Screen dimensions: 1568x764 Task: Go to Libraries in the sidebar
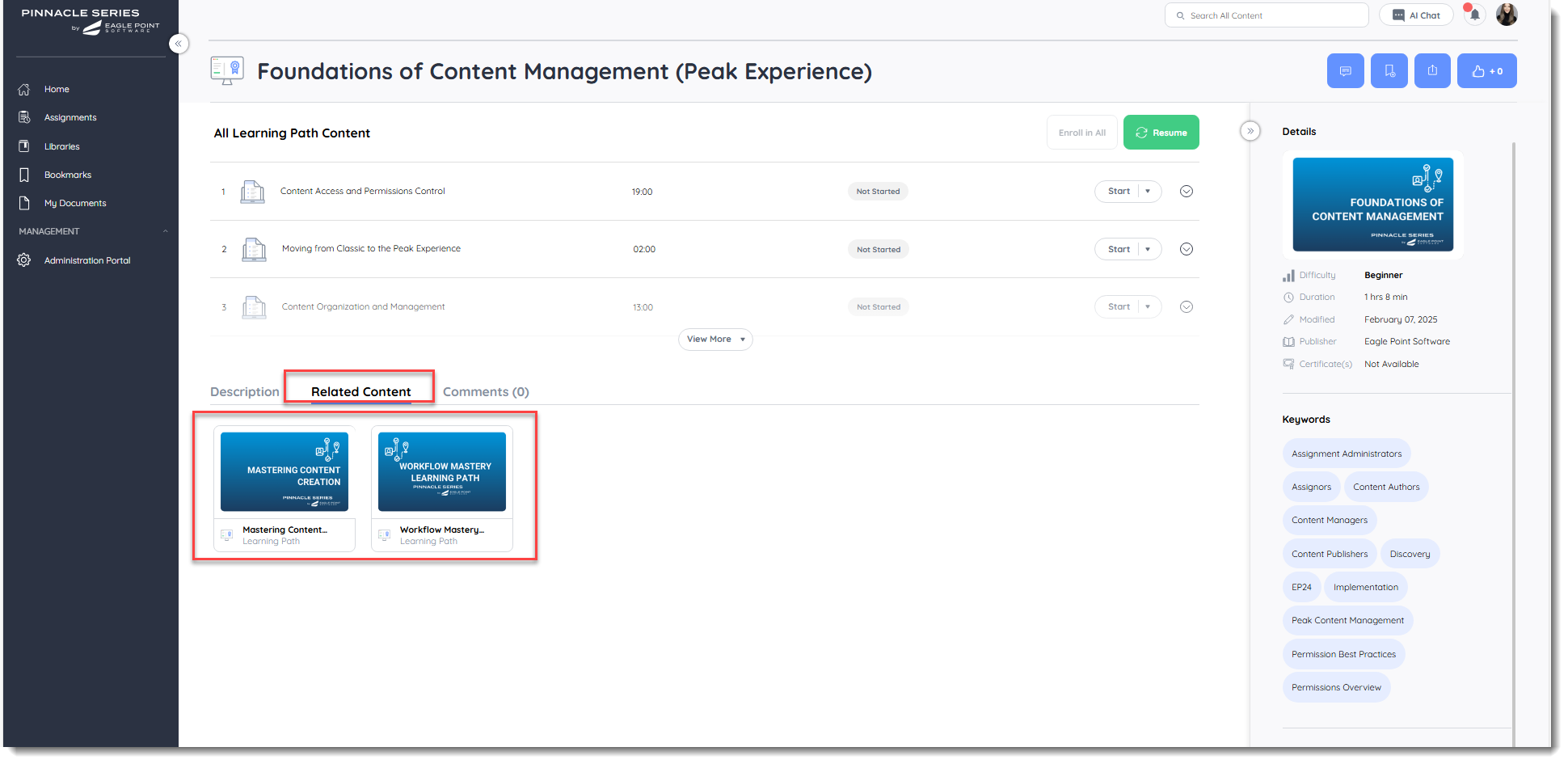(x=62, y=146)
